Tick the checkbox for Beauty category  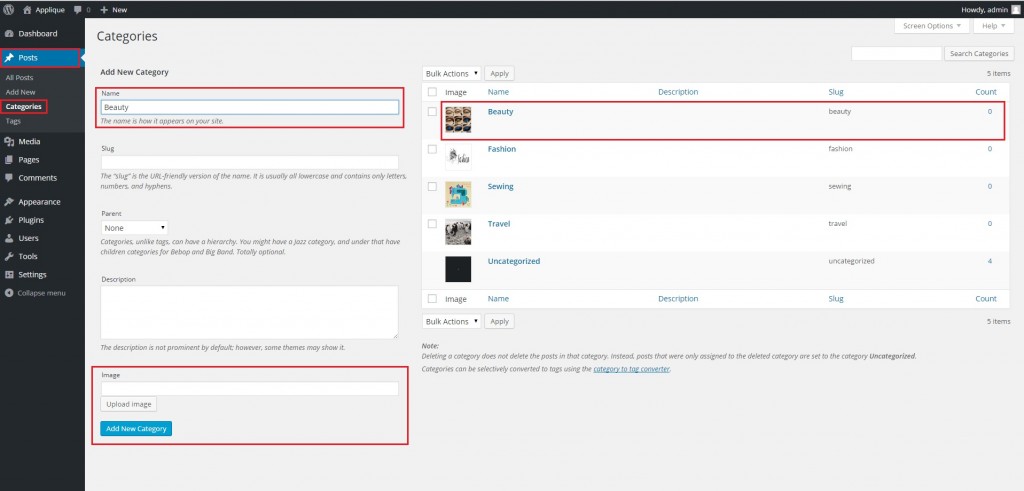(432, 112)
